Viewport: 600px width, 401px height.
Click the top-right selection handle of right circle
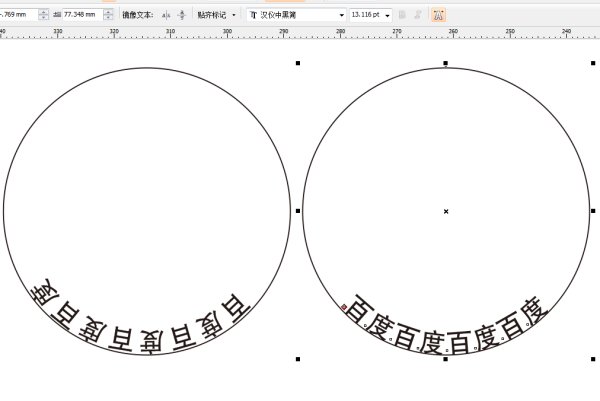(593, 63)
